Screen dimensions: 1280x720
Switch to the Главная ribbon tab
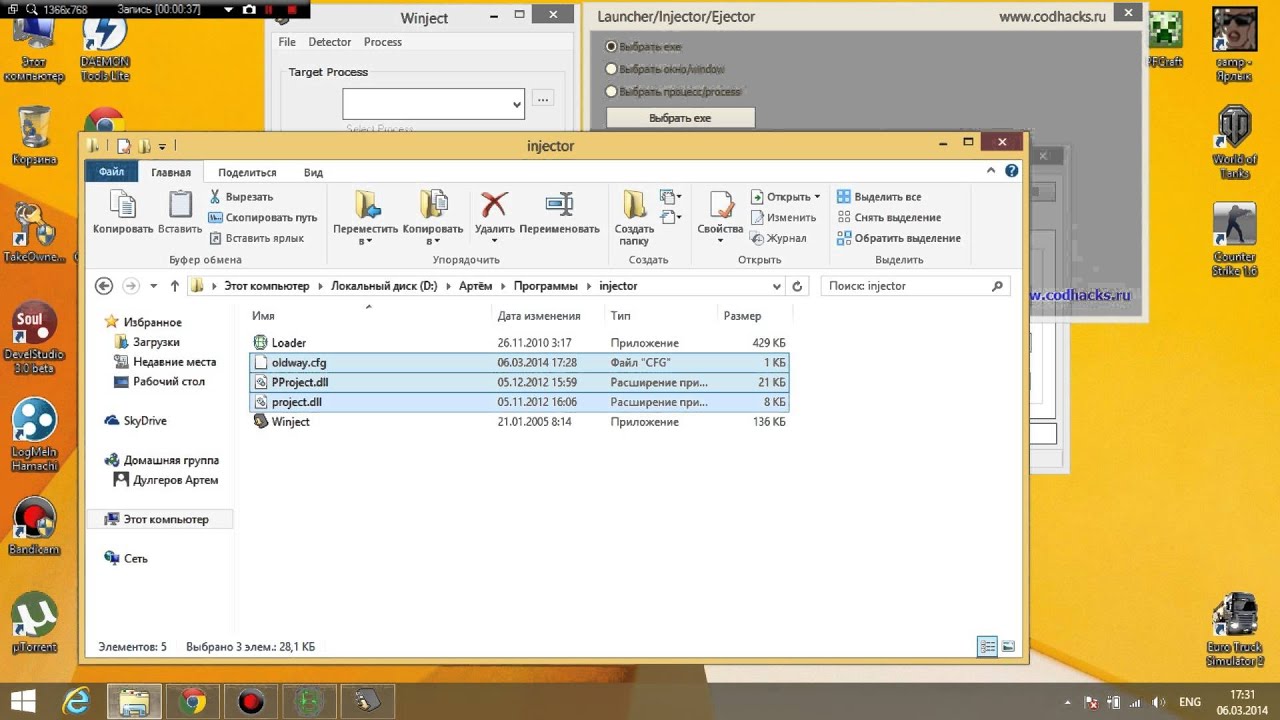point(171,172)
